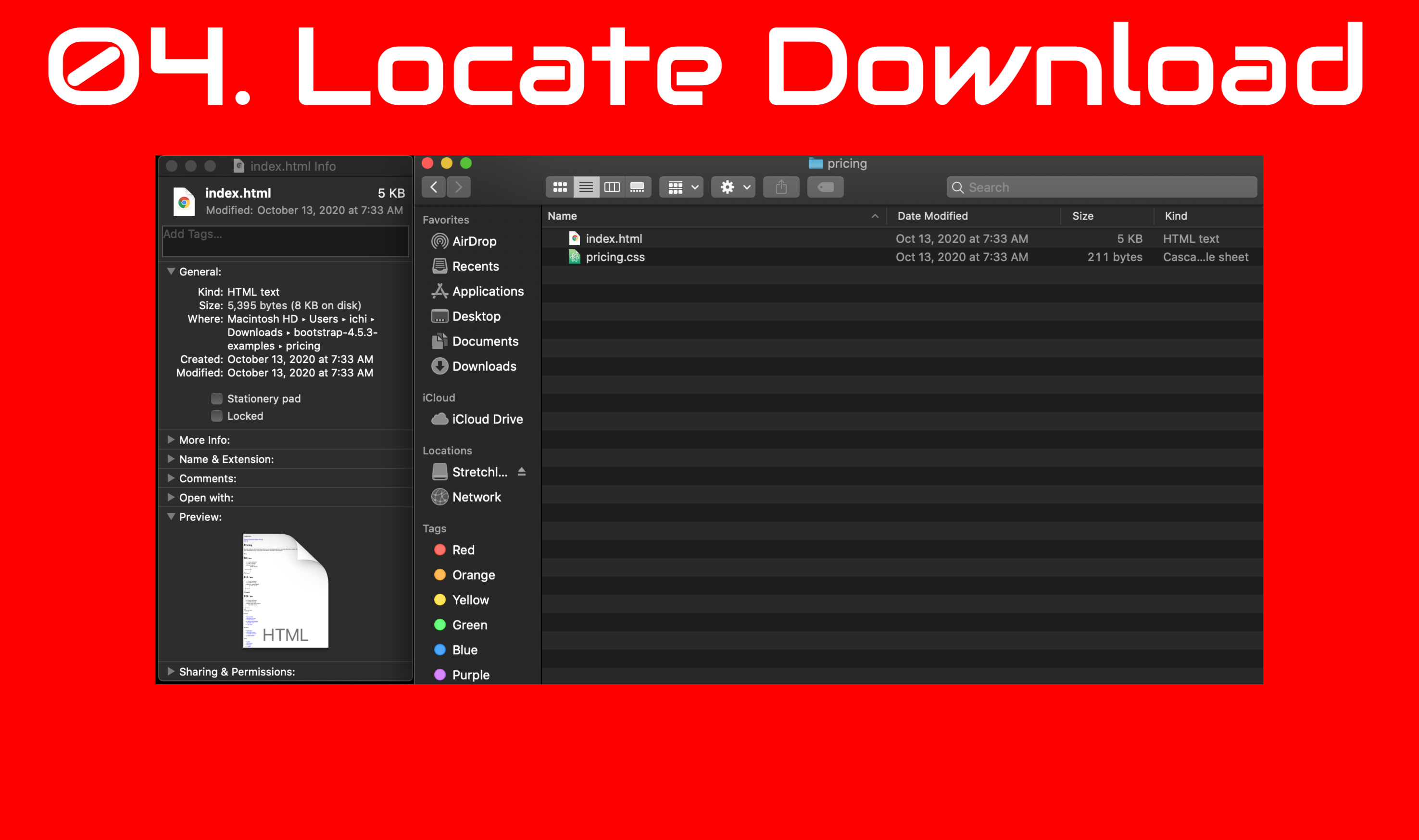Collapse the General section
The image size is (1419, 840).
tap(171, 272)
